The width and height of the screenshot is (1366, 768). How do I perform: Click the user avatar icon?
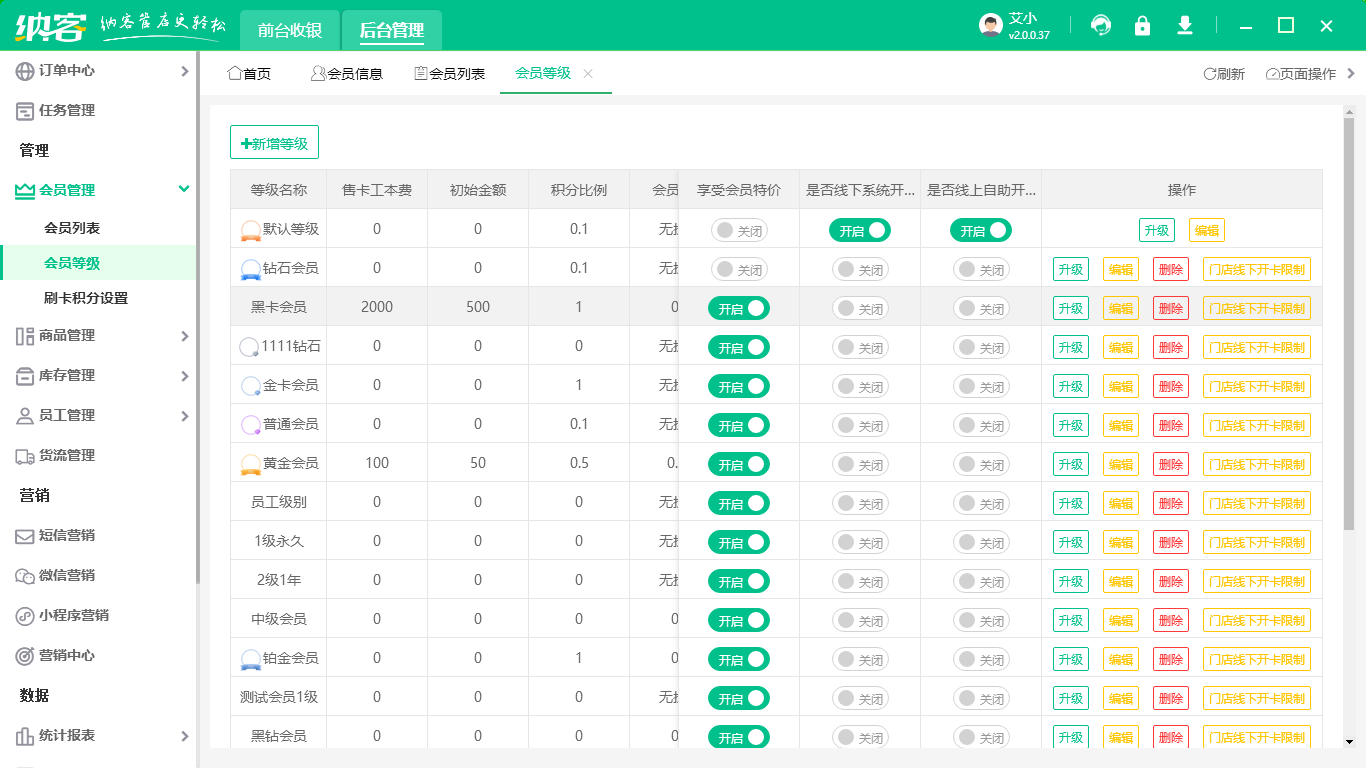[990, 26]
